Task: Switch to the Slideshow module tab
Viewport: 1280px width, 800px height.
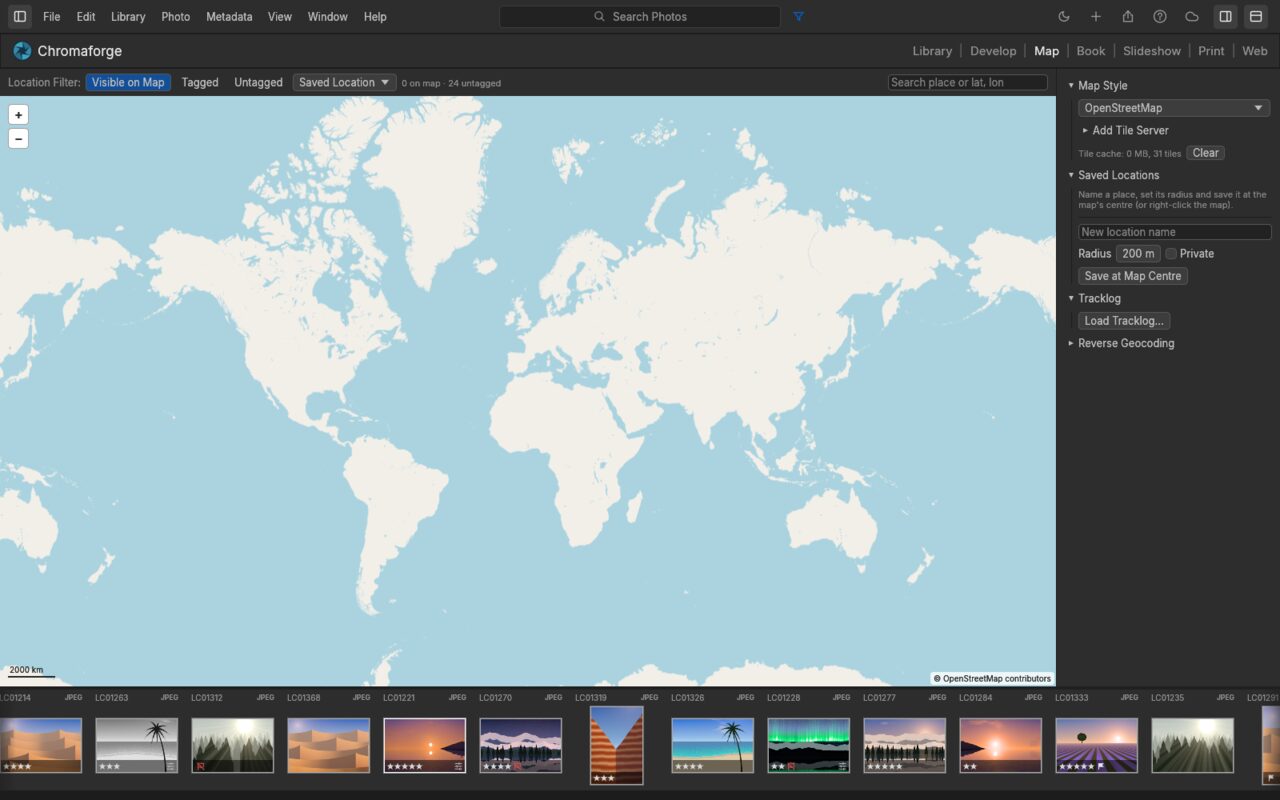Action: point(1152,51)
